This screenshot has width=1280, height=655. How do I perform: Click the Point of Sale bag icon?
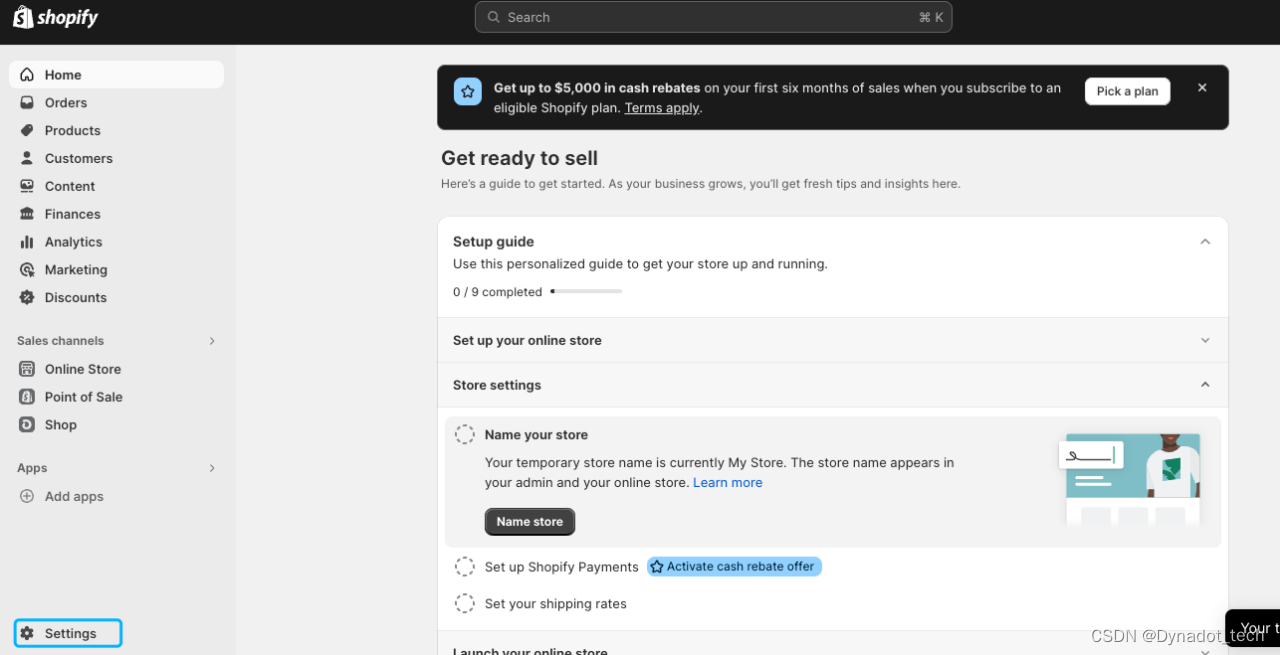pyautogui.click(x=27, y=397)
